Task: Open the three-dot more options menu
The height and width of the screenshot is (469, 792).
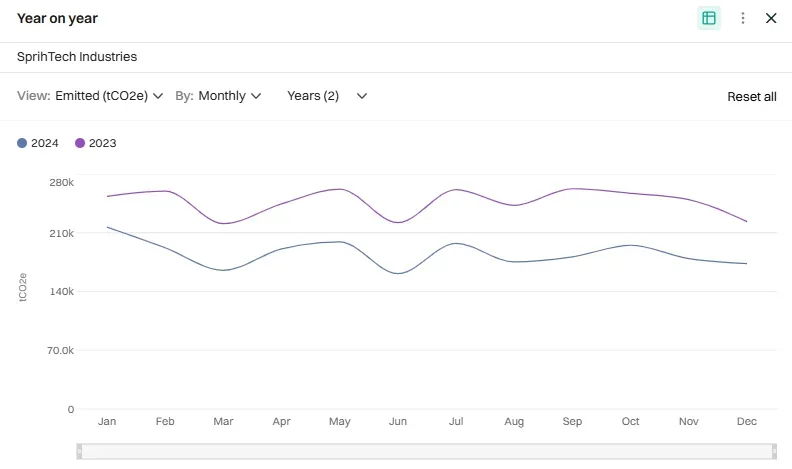Action: (x=743, y=18)
